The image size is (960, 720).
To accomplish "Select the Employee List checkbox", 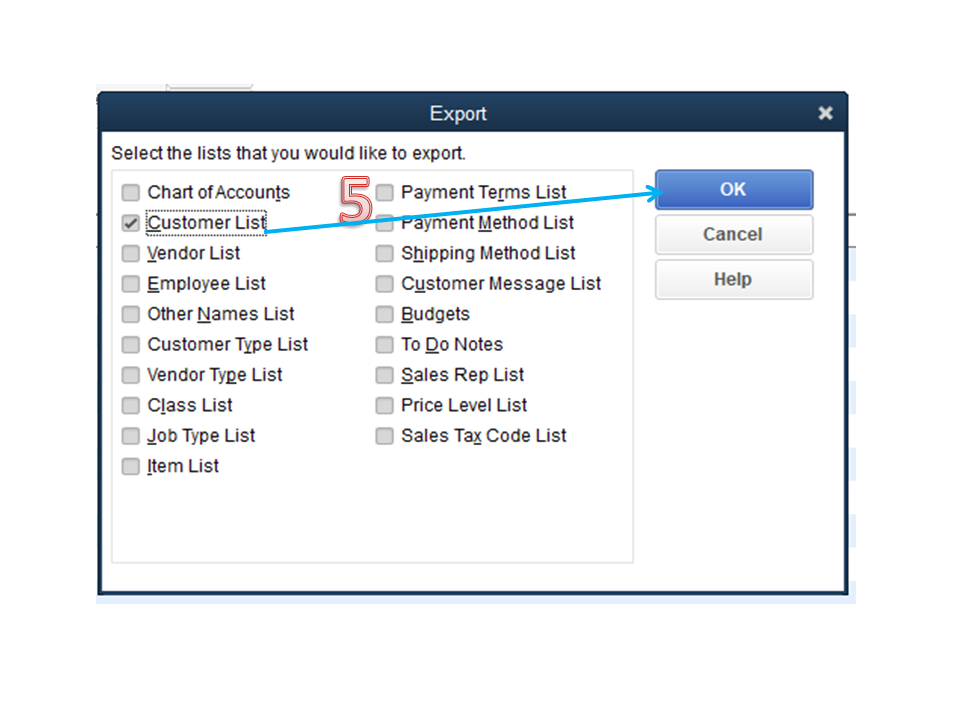I will tap(131, 284).
